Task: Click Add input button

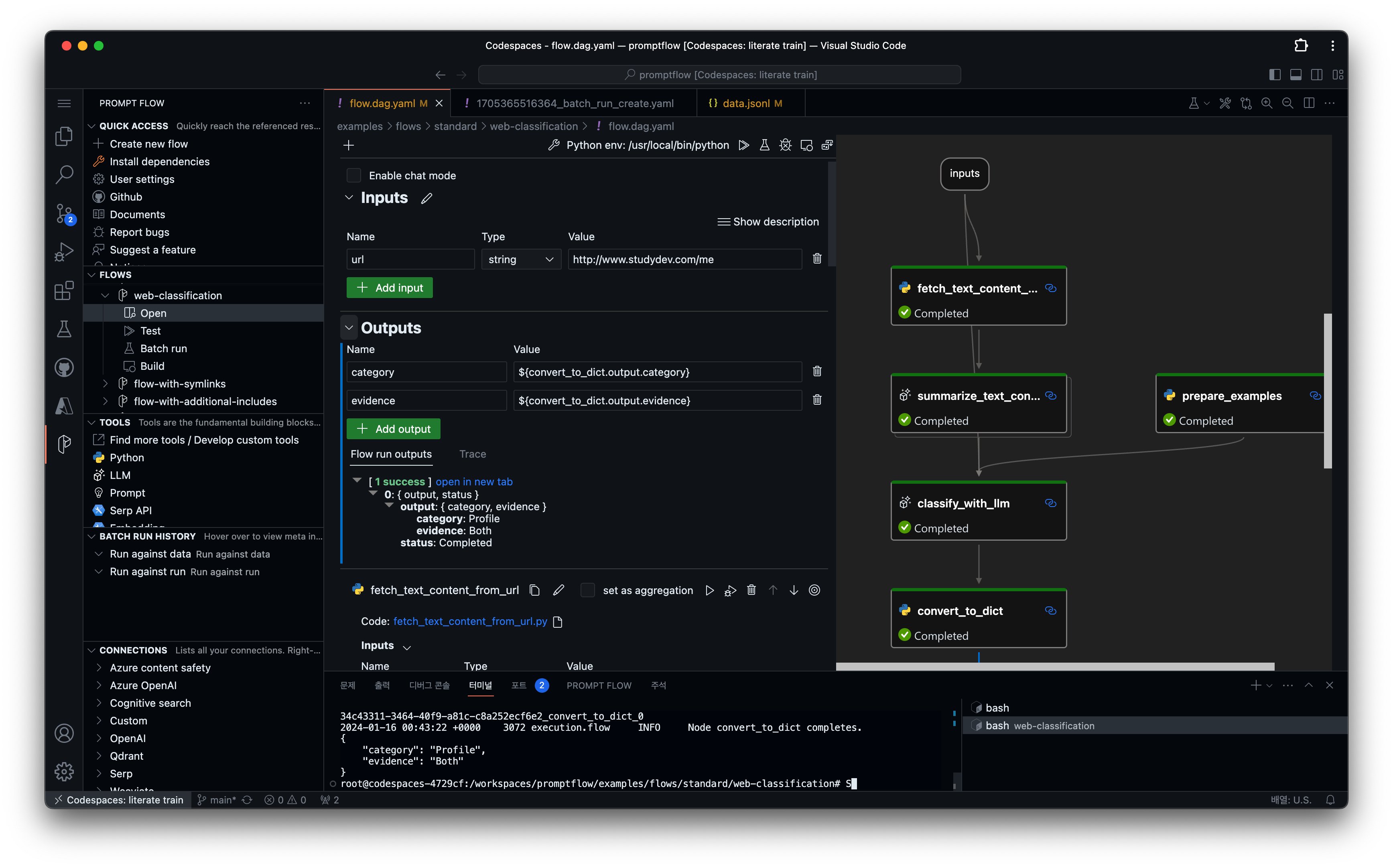Action: (389, 288)
